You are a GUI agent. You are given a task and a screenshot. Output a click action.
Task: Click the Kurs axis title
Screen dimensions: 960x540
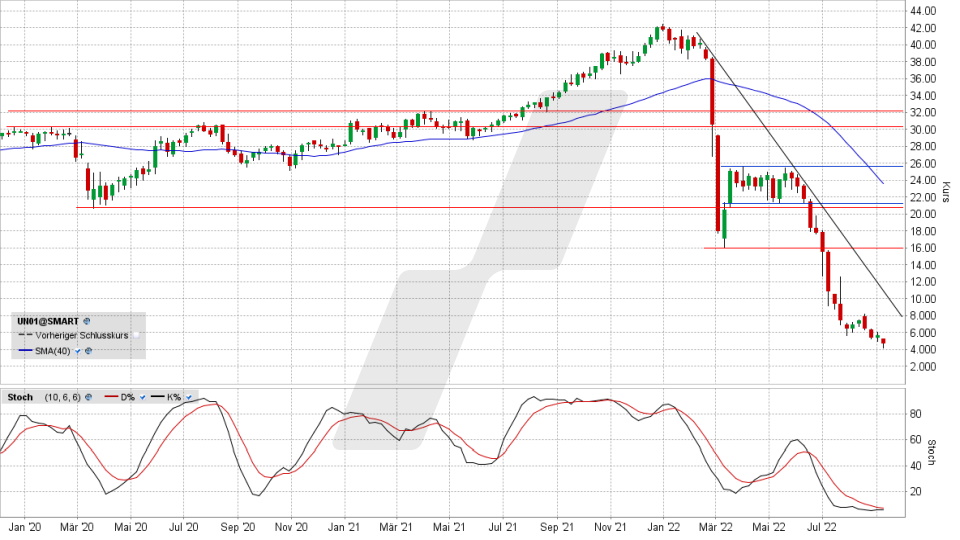tap(946, 192)
